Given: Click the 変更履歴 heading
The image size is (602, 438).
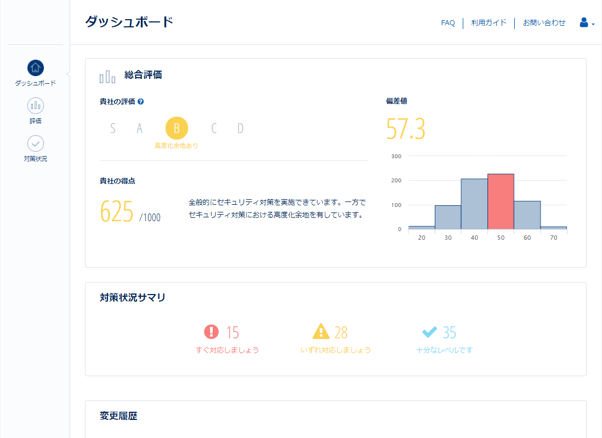Looking at the screenshot, I should 118,416.
